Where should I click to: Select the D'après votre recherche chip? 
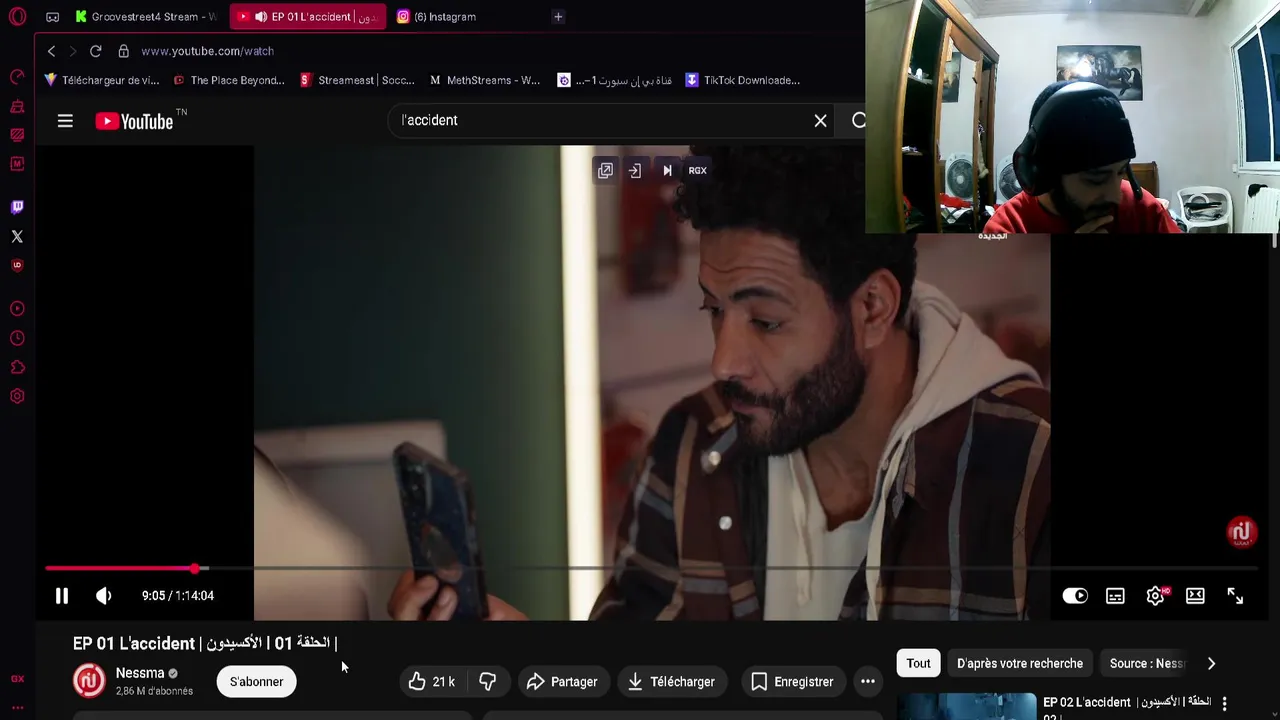point(1020,663)
